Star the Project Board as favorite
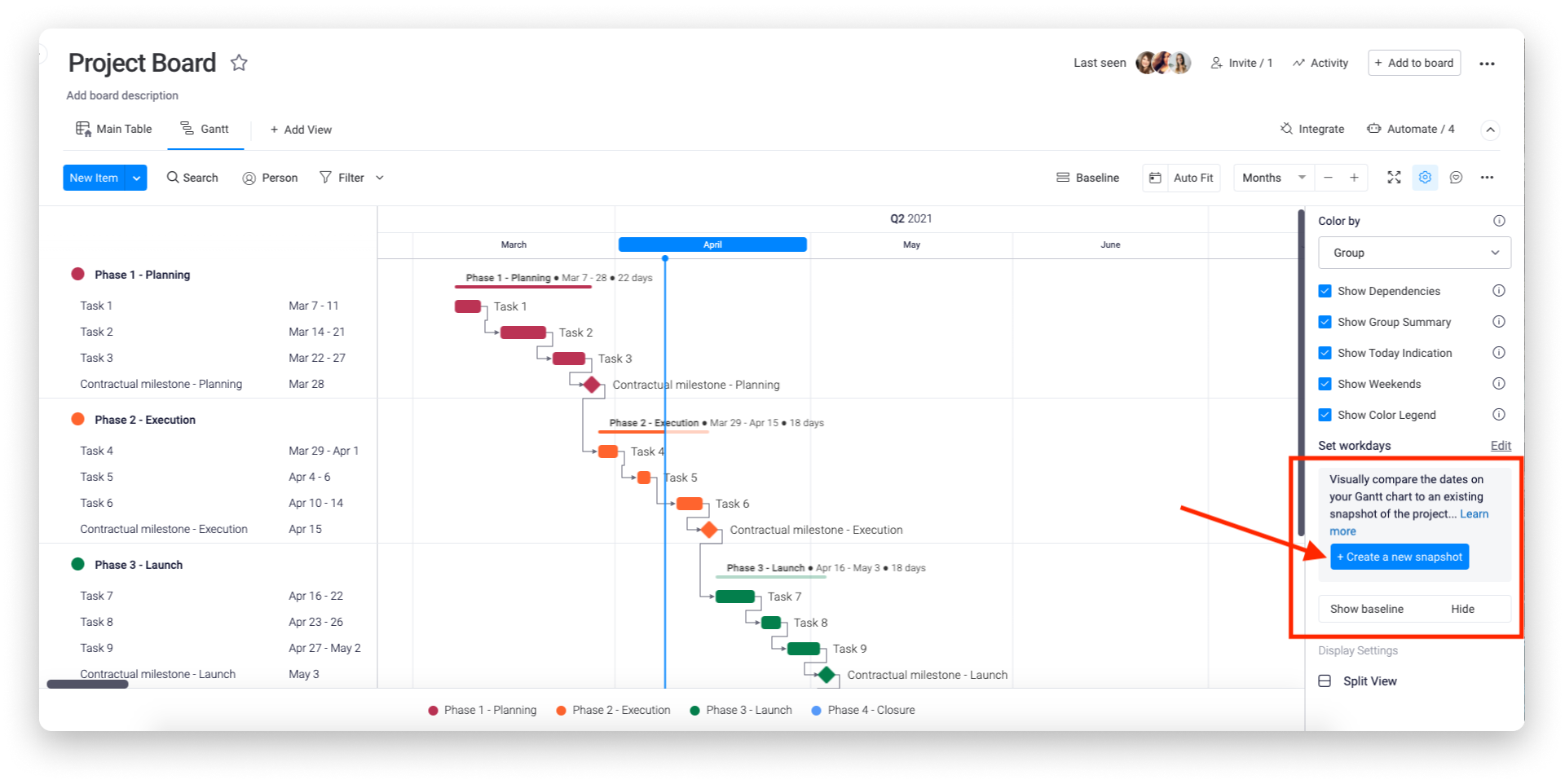This screenshot has height=784, width=1565. [239, 63]
